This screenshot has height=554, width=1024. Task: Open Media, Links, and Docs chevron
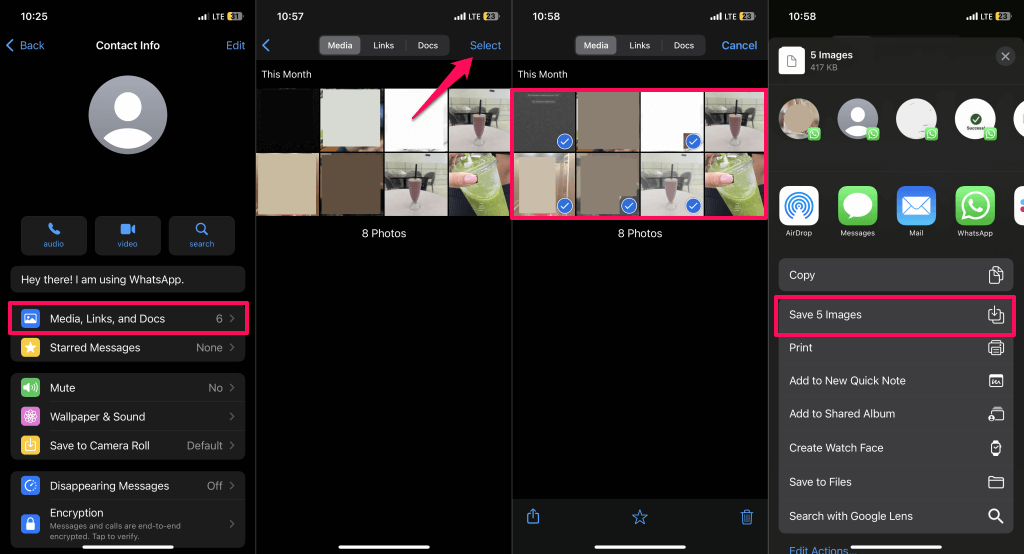[x=232, y=319]
